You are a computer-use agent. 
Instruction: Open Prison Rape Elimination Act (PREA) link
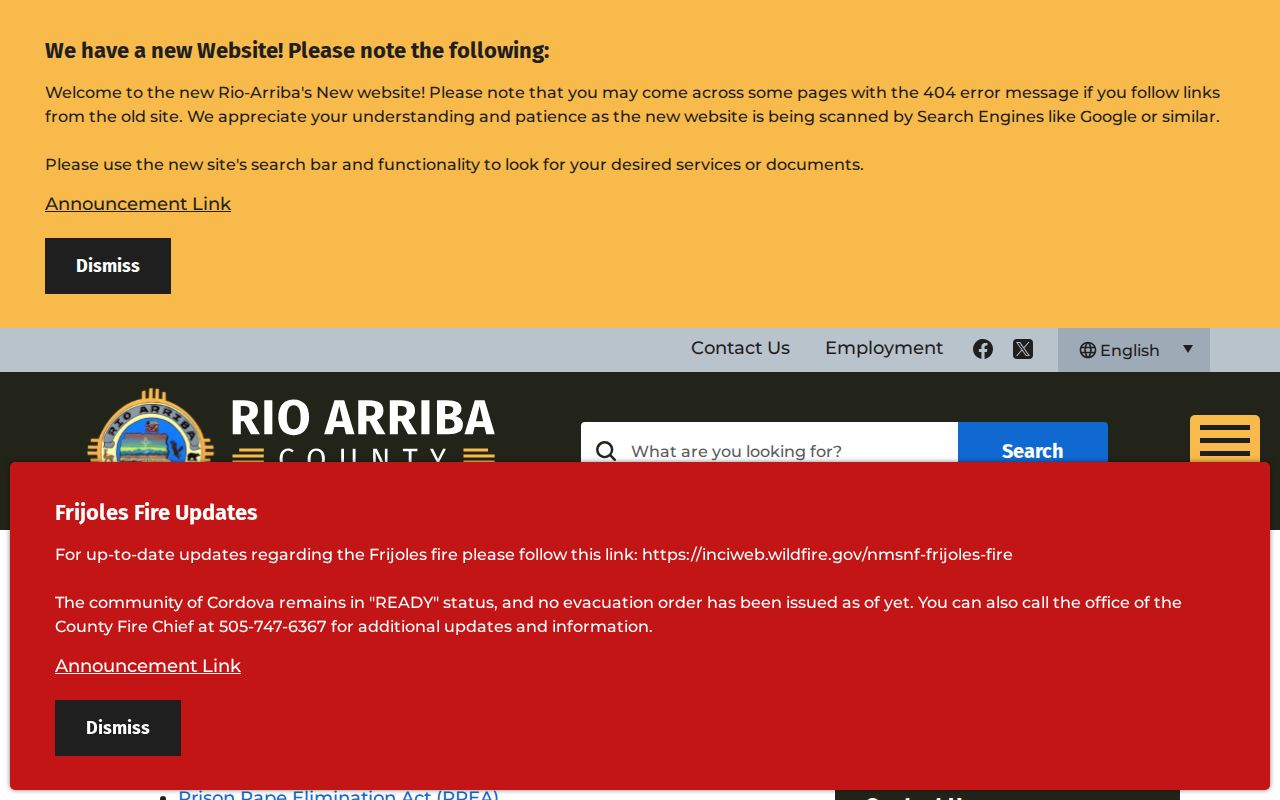(x=338, y=795)
